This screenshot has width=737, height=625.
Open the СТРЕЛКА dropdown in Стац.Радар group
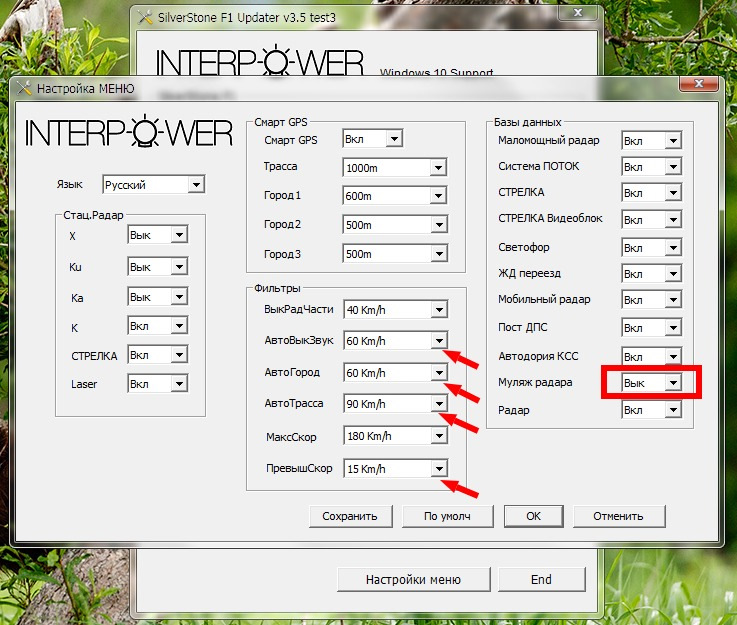[157, 355]
